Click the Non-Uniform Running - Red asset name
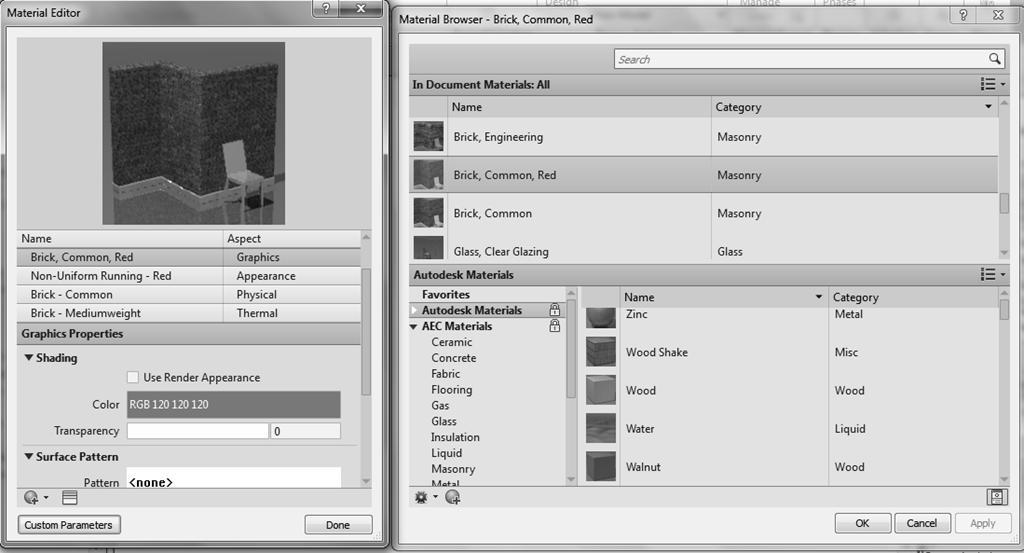The width and height of the screenshot is (1024, 553). [101, 276]
